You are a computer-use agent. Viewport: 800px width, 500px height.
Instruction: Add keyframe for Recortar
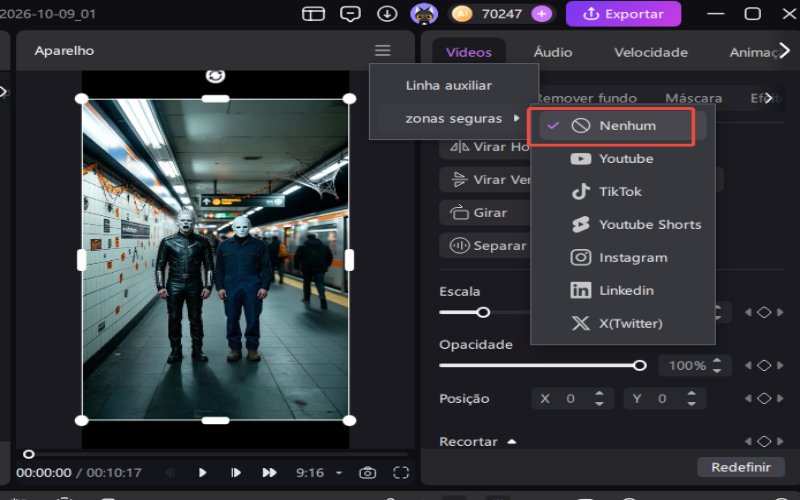[x=764, y=441]
